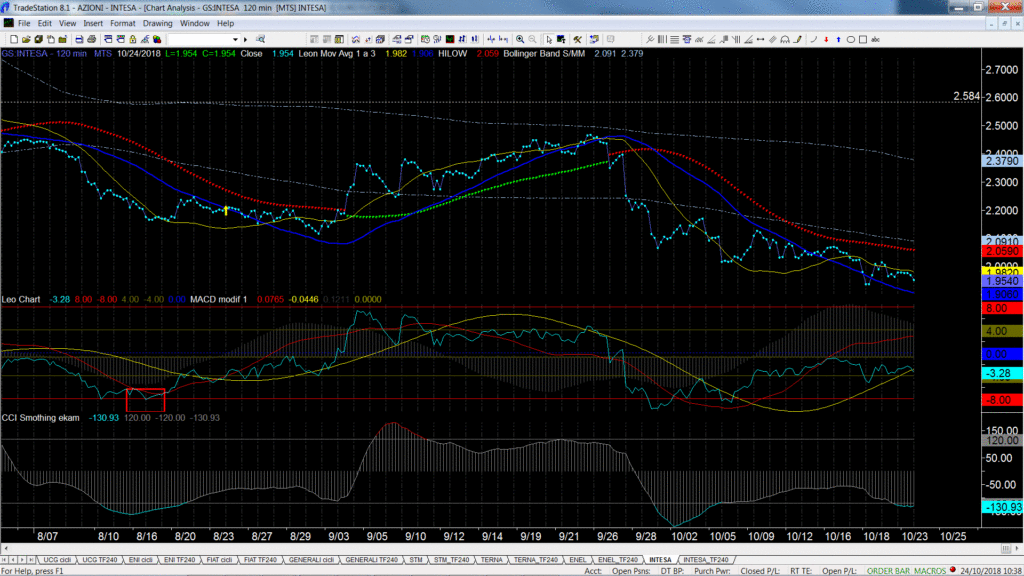Open the File menu
The height and width of the screenshot is (576, 1024).
(x=24, y=23)
